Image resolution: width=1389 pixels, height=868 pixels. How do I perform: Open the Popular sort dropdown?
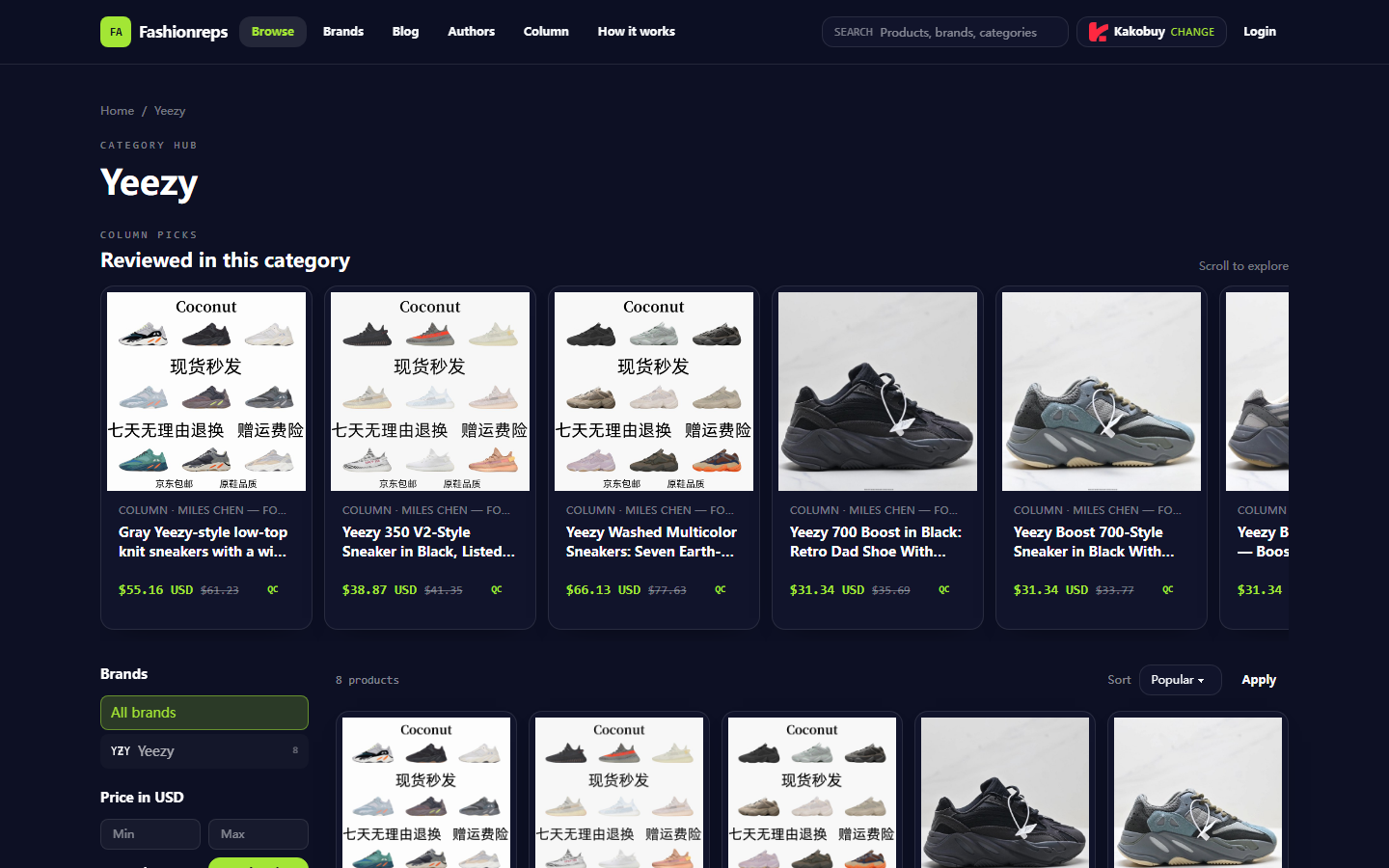pos(1181,680)
